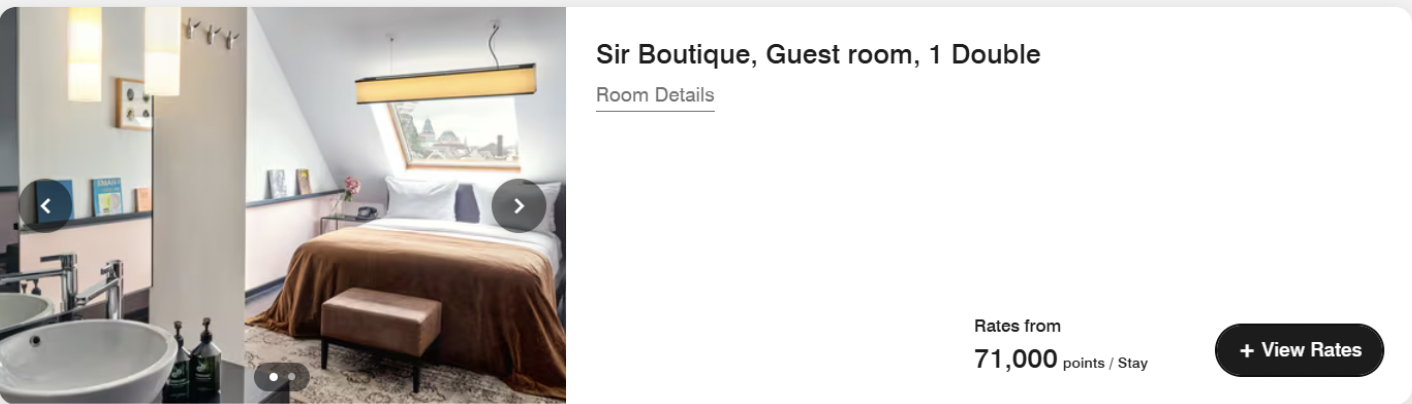Image resolution: width=1412 pixels, height=404 pixels.
Task: Click the View Rates button
Action: click(x=1299, y=350)
